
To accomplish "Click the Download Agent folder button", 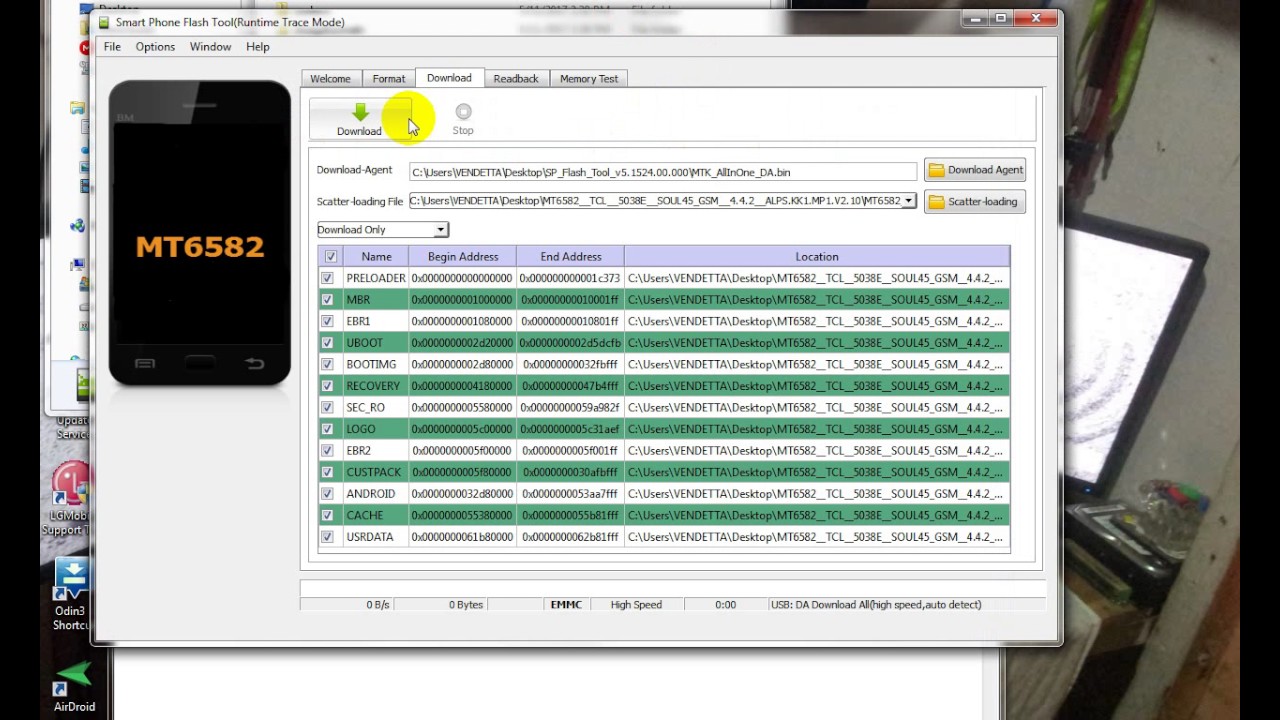I will 975,170.
